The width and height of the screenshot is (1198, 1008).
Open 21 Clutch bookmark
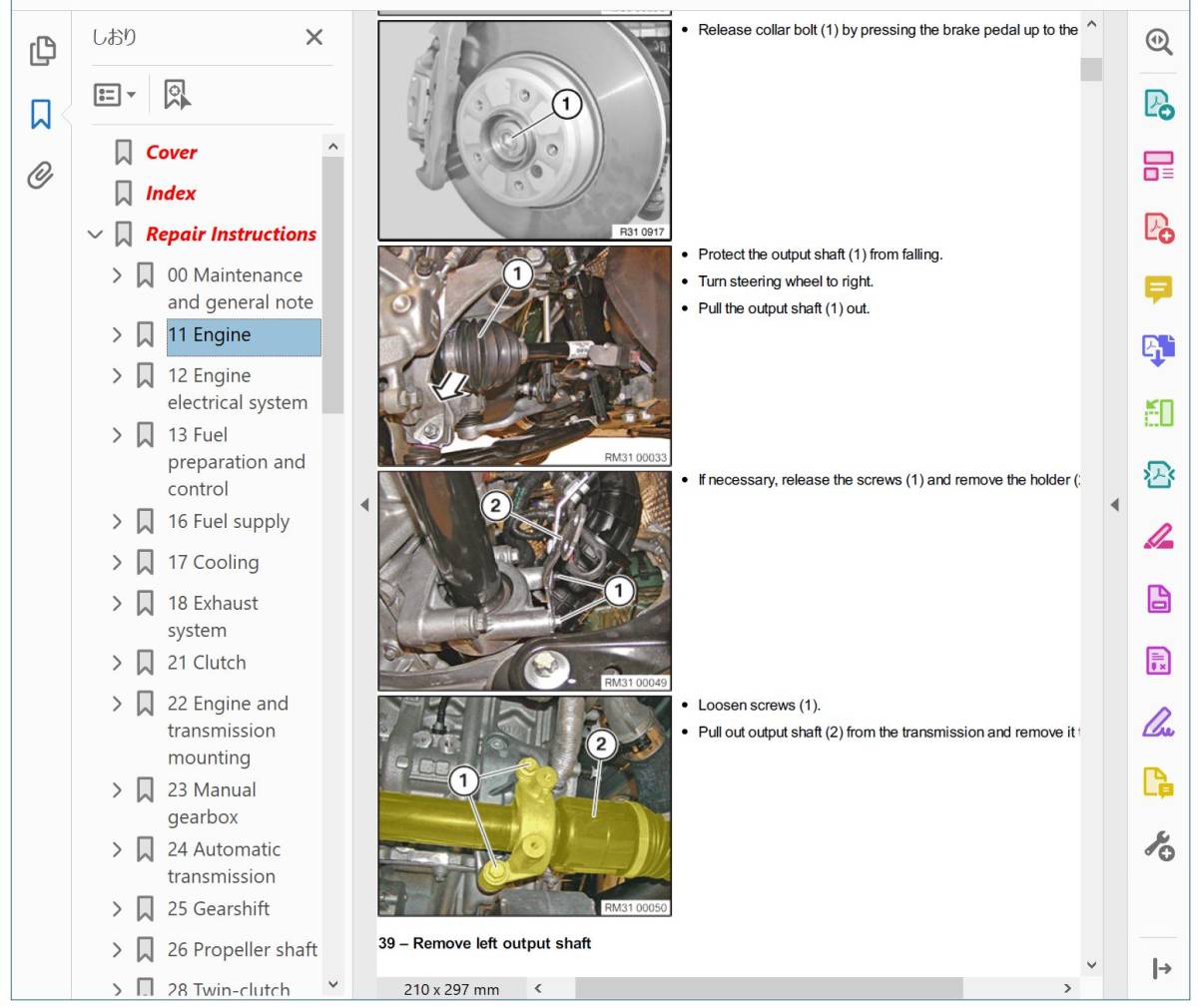click(x=207, y=663)
